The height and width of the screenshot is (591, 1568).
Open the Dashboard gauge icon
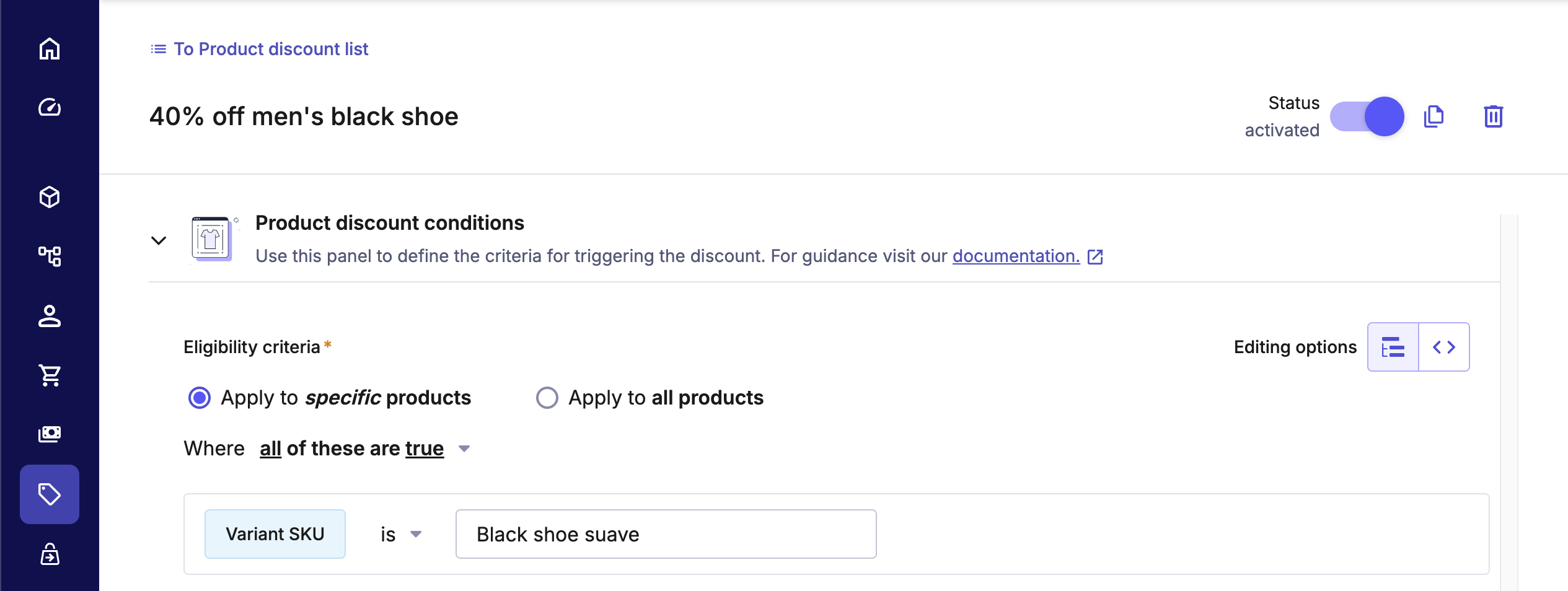[x=50, y=107]
